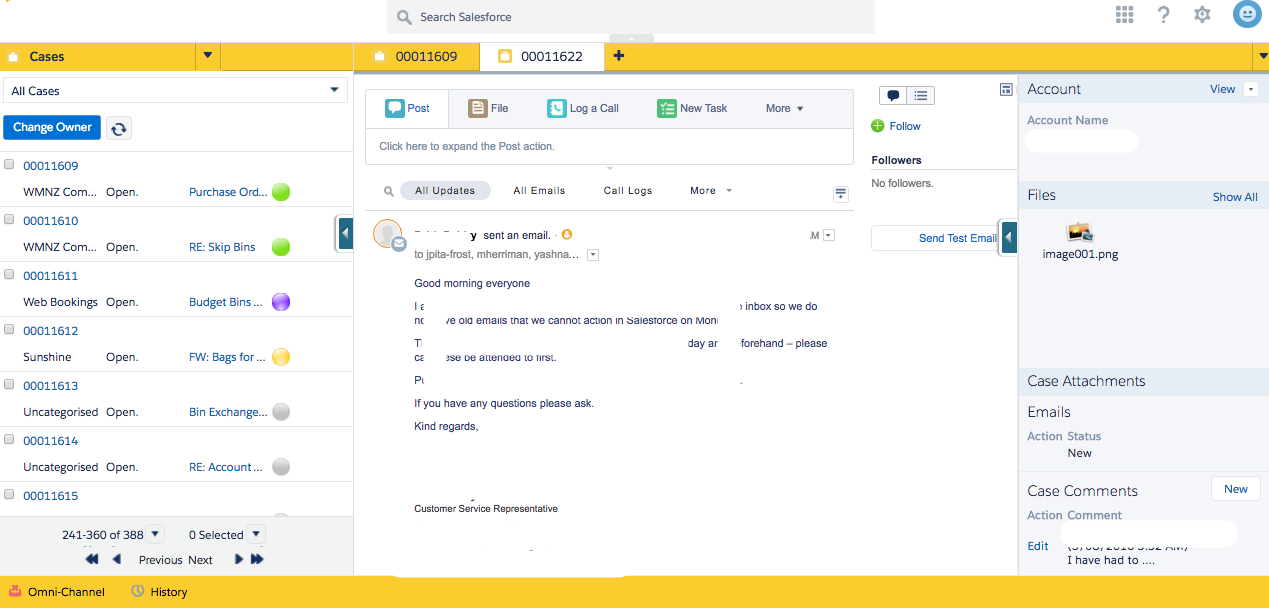Switch to the 00011609 case tab

click(x=416, y=56)
